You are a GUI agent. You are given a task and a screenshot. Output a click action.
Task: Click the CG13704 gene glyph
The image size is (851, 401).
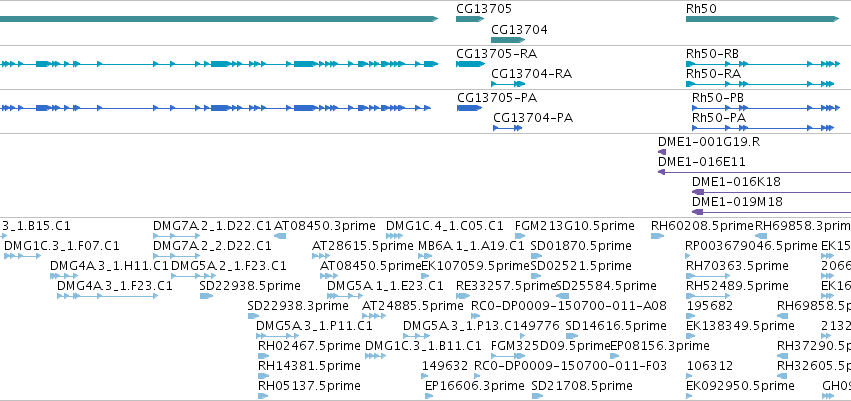tap(508, 40)
